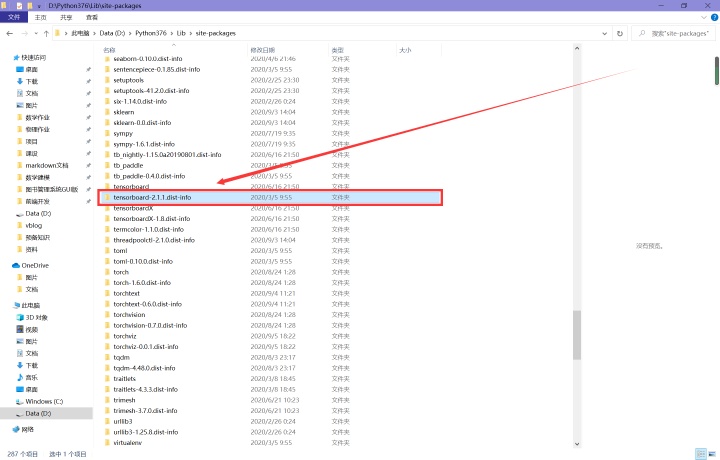Switch to the 共享 ribbon tab
Image resolution: width=720 pixels, height=460 pixels.
[66, 17]
